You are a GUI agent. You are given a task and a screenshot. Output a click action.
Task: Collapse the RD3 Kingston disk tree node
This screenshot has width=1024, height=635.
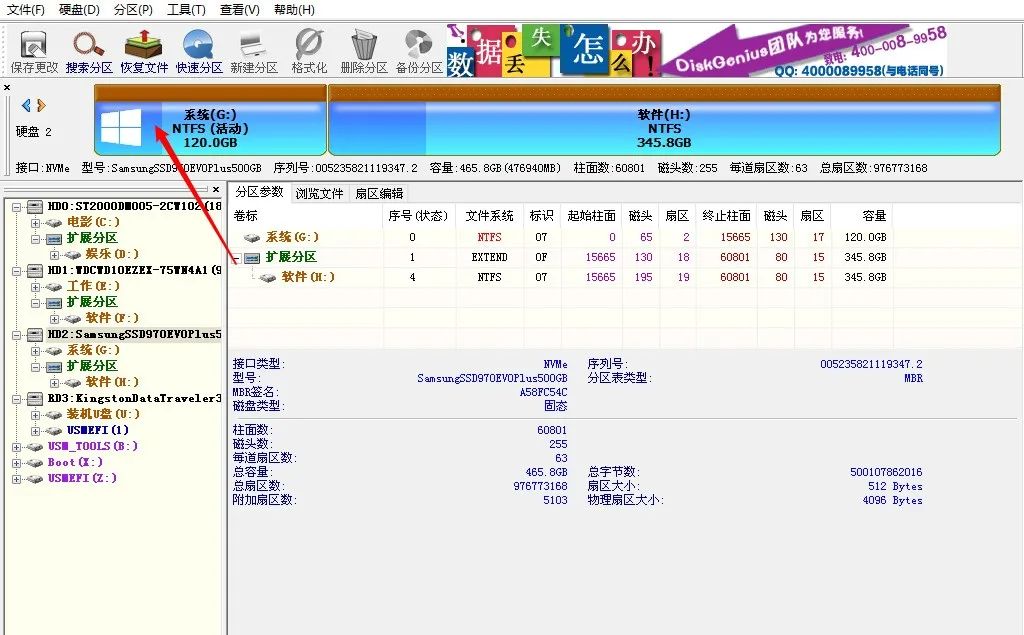[x=16, y=399]
